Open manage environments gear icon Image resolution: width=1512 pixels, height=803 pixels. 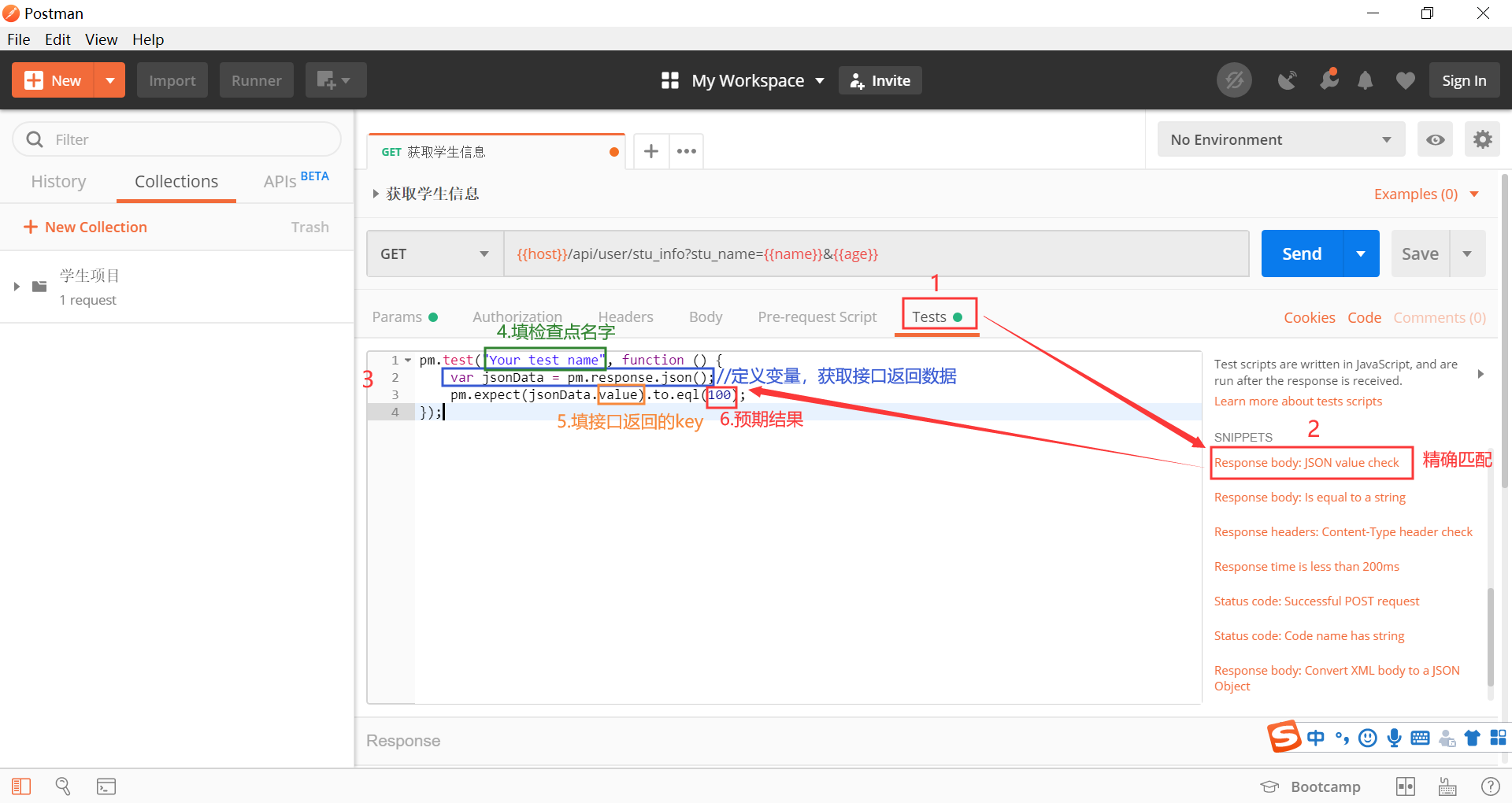[1483, 139]
